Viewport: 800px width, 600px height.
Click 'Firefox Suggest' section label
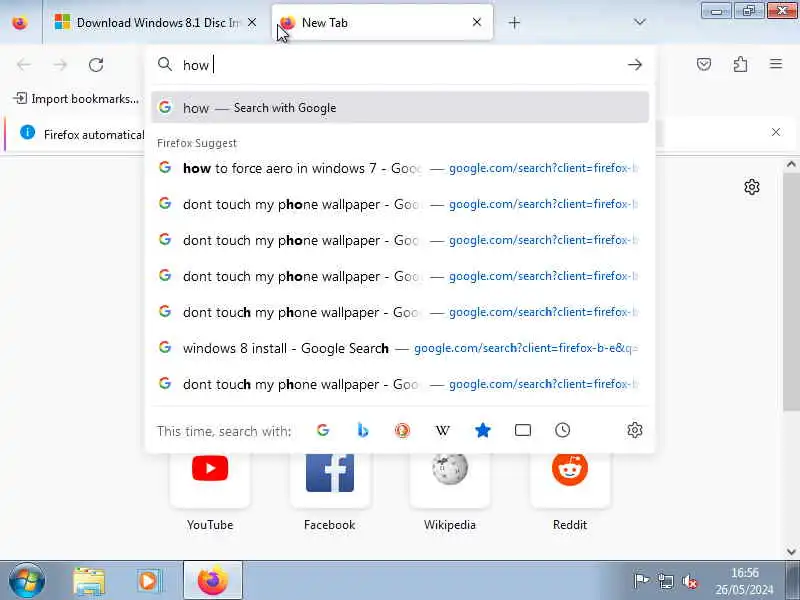click(x=197, y=143)
